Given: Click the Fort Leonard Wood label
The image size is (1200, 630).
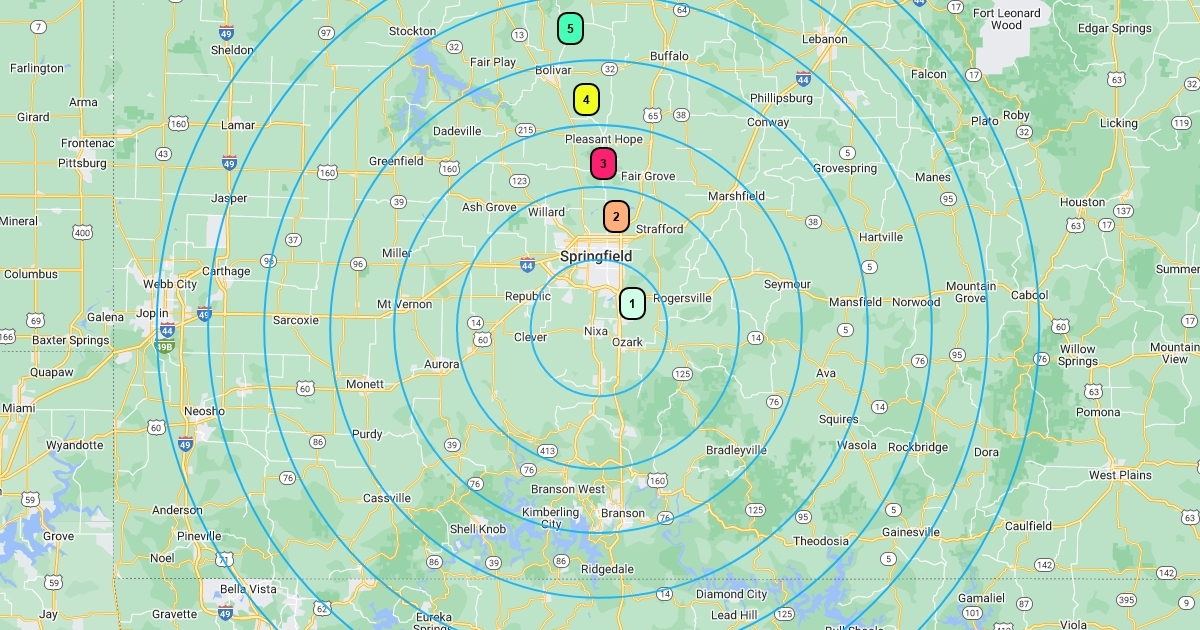Looking at the screenshot, I should point(1006,19).
